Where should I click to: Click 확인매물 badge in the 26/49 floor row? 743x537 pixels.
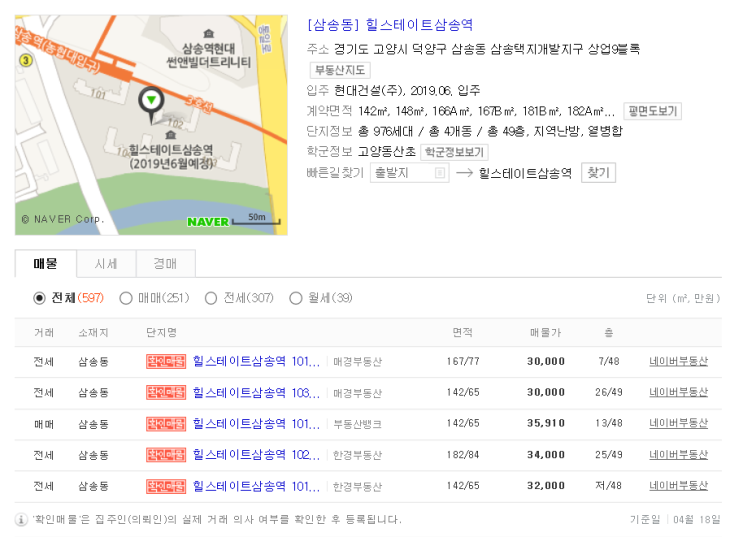[x=166, y=393]
